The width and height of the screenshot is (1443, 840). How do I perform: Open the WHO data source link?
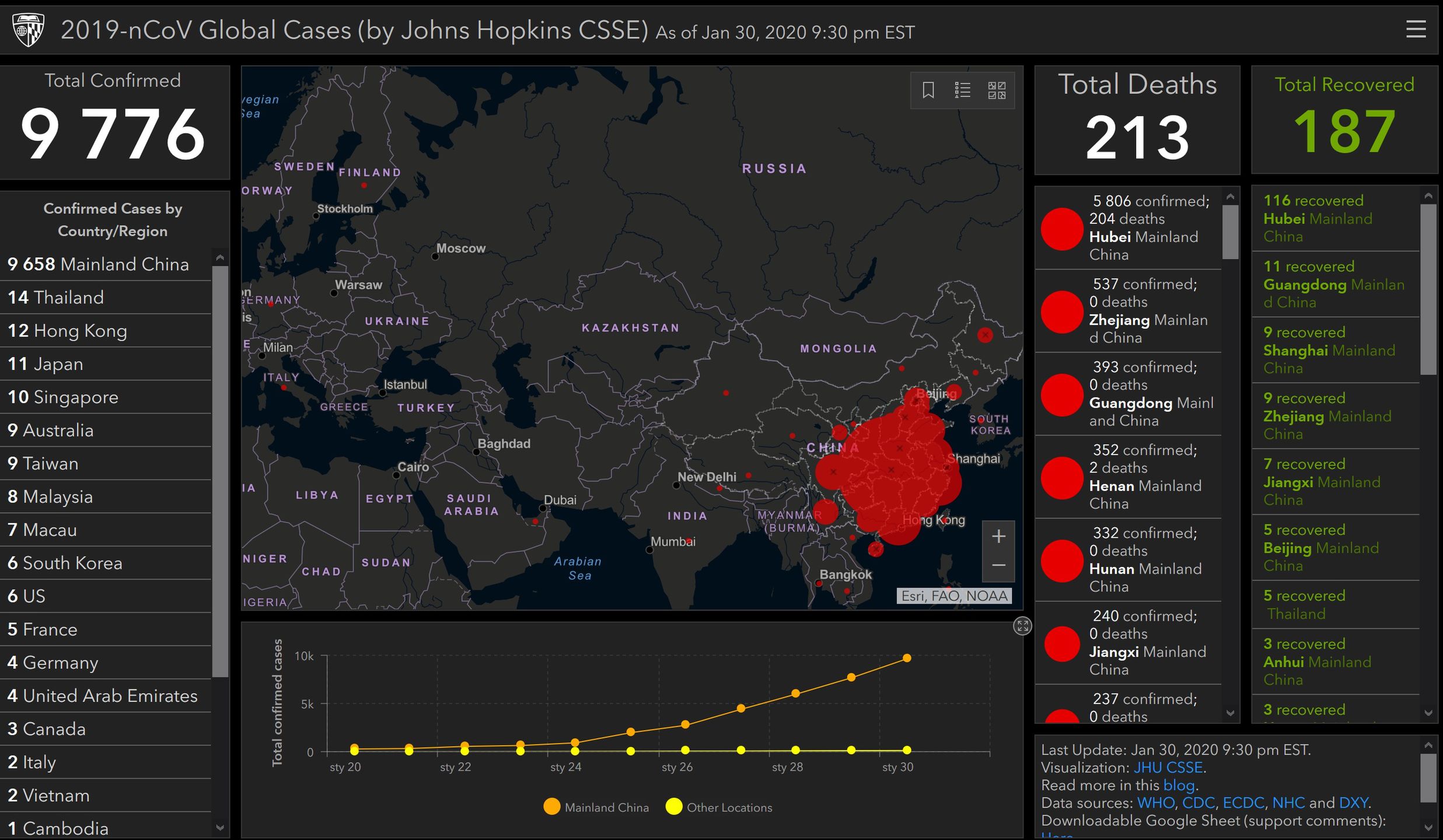tap(1156, 803)
